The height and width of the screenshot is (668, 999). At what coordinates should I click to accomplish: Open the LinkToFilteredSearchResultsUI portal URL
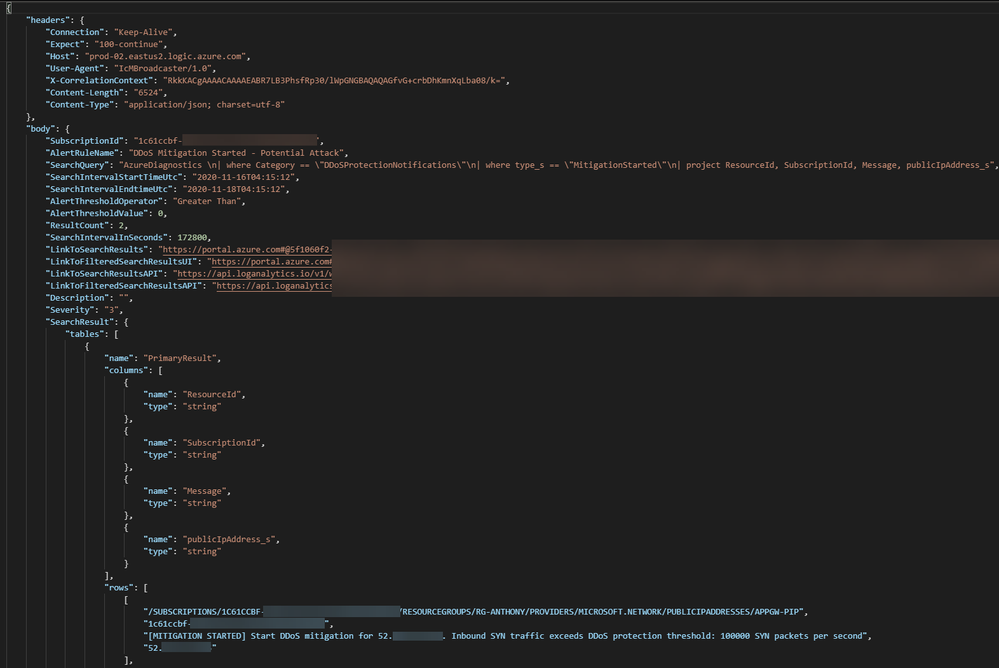point(271,261)
